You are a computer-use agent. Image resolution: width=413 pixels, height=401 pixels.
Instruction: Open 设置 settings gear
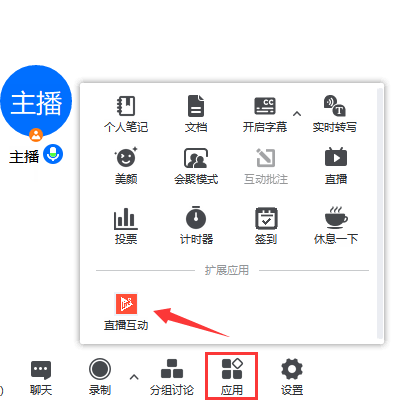tap(292, 378)
